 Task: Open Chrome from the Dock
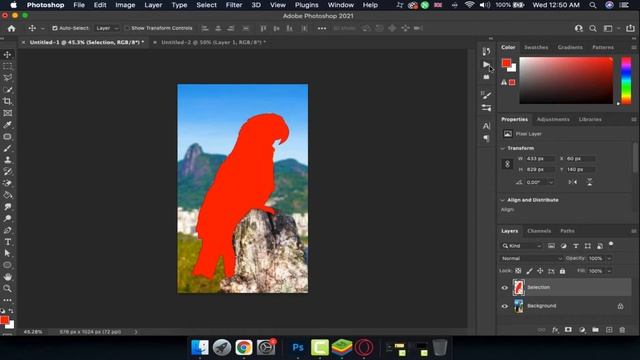tap(244, 347)
